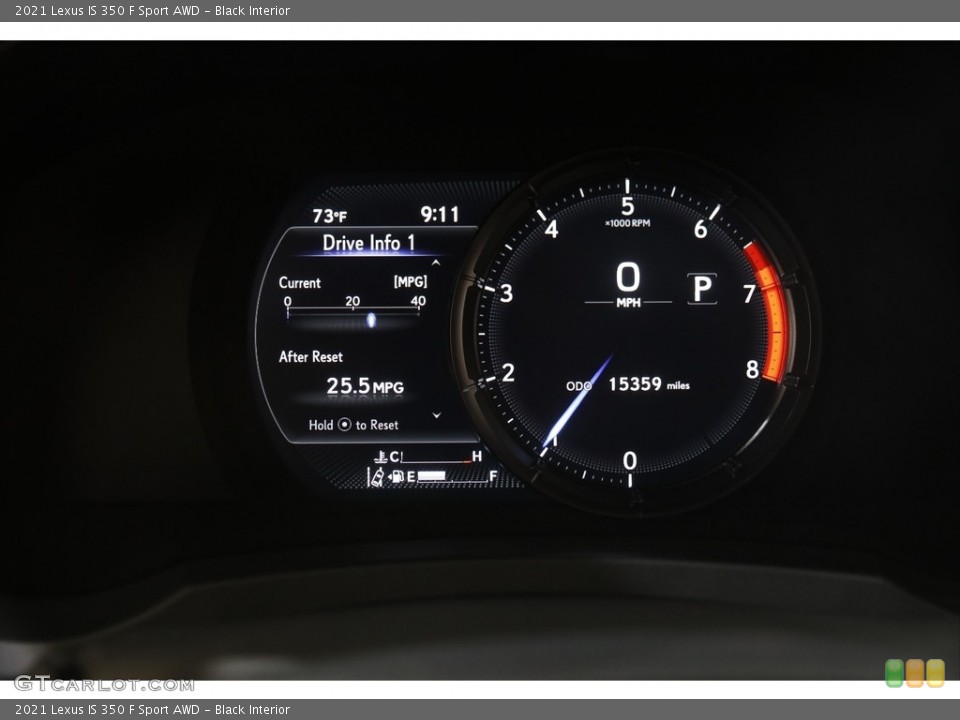Tap the current MPG slider marker
The height and width of the screenshot is (720, 960).
pos(371,320)
